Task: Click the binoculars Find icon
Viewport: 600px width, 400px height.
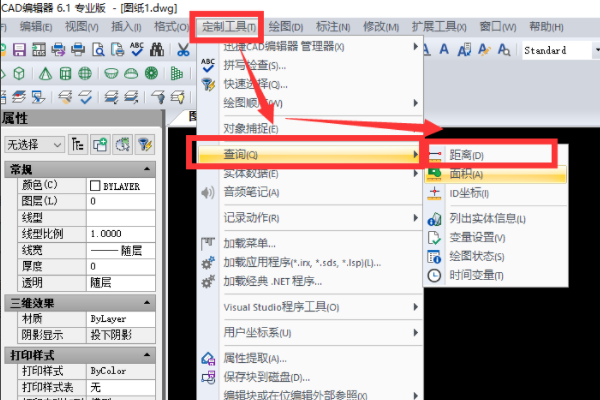Action: tap(157, 50)
